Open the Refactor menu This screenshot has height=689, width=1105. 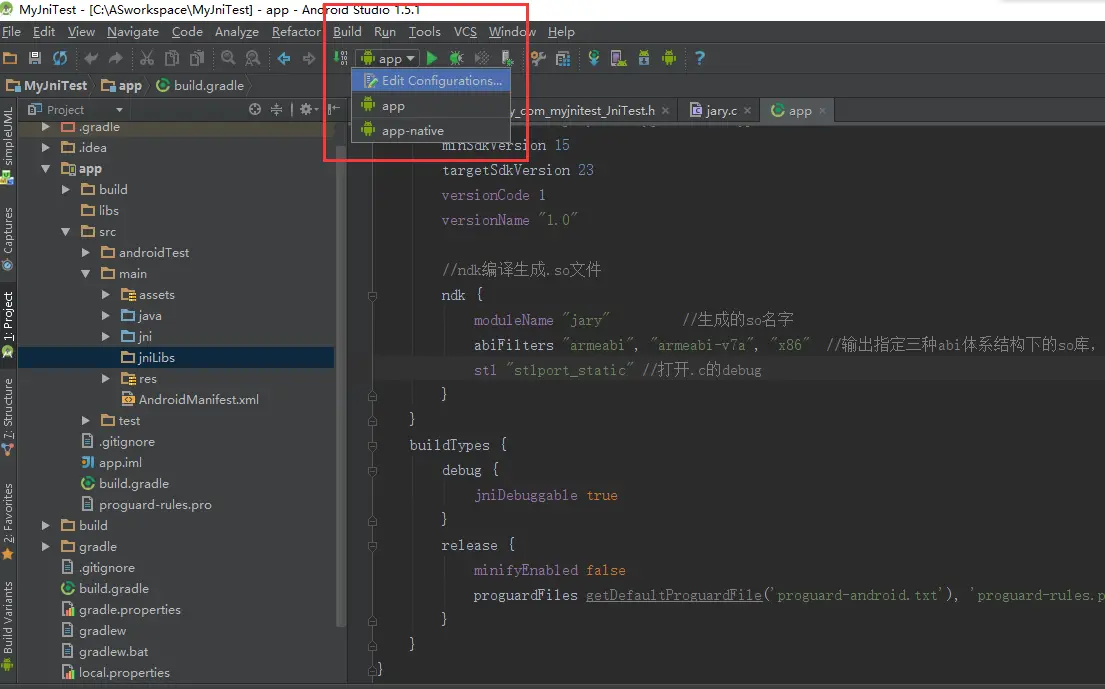[x=296, y=32]
